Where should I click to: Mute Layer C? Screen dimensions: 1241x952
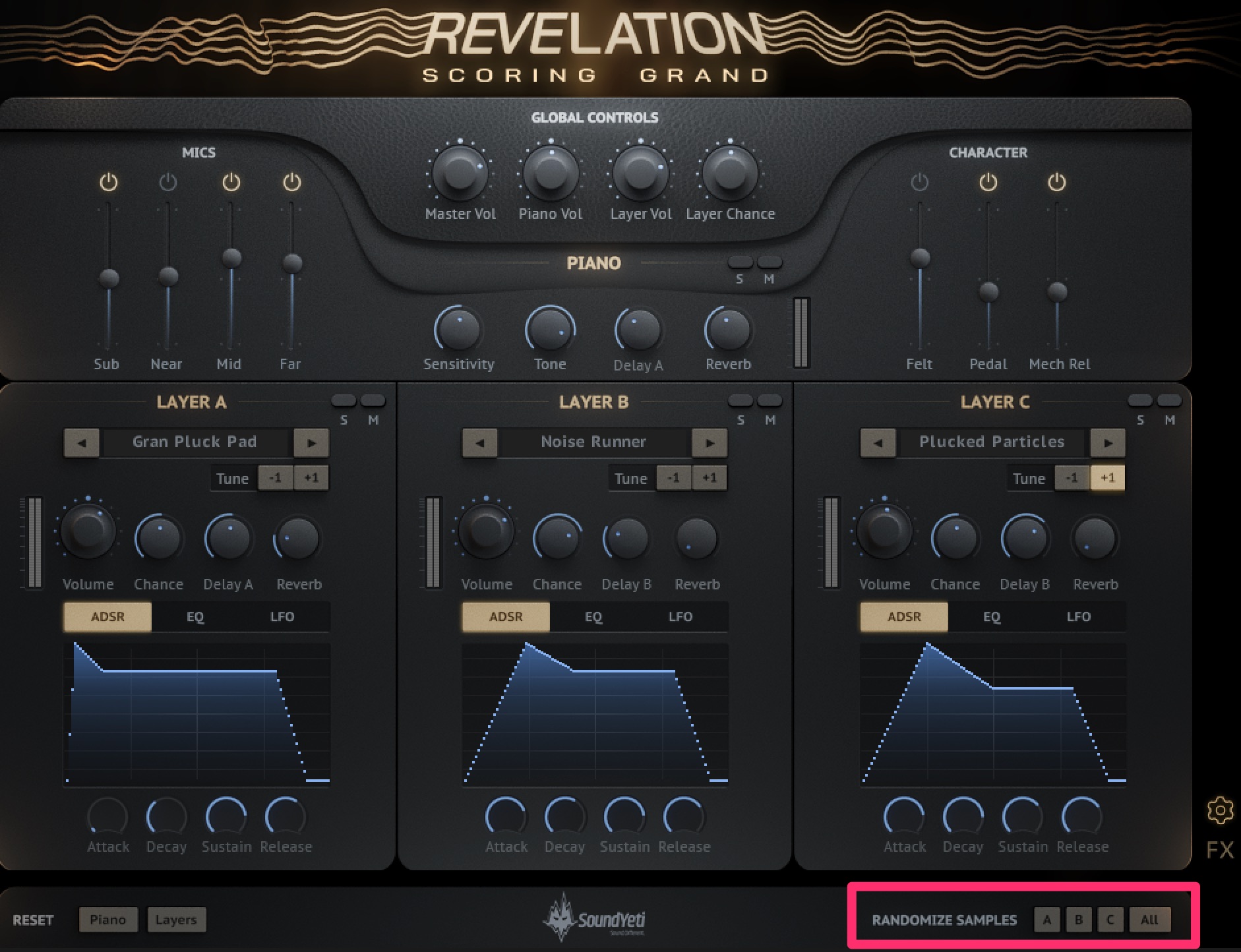(1170, 400)
